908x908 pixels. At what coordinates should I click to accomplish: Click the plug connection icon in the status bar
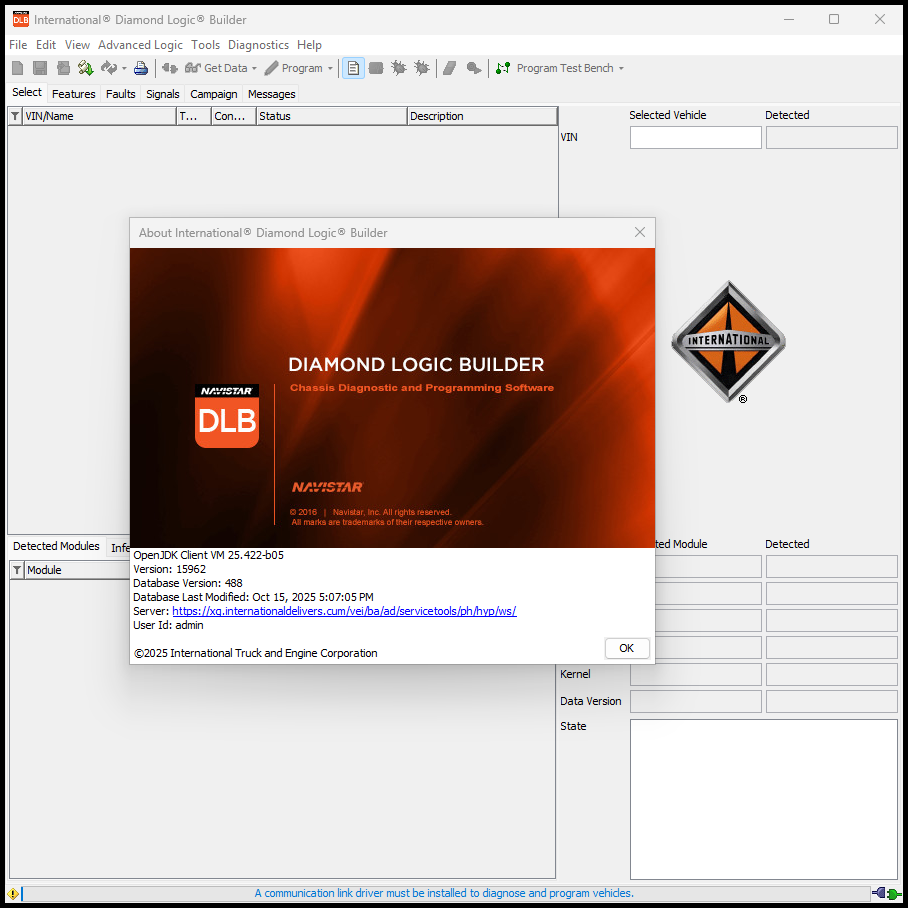click(x=885, y=893)
